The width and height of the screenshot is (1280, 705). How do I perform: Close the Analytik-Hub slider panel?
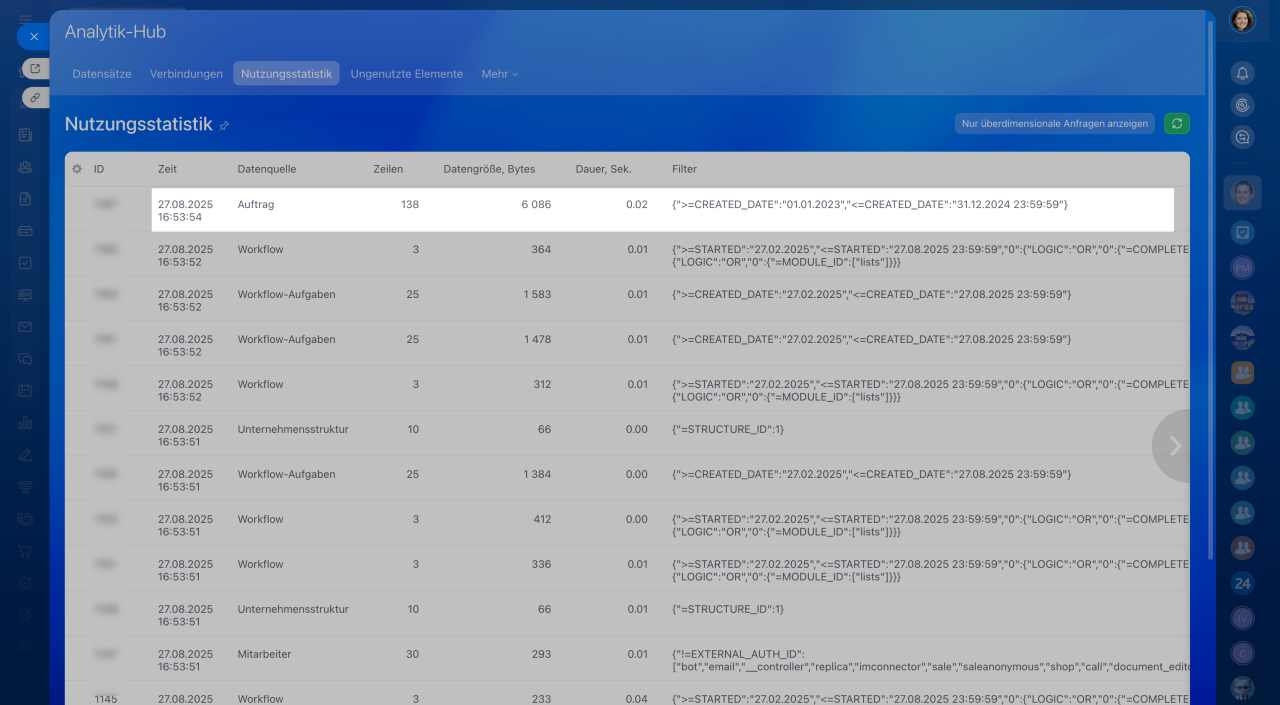33,36
